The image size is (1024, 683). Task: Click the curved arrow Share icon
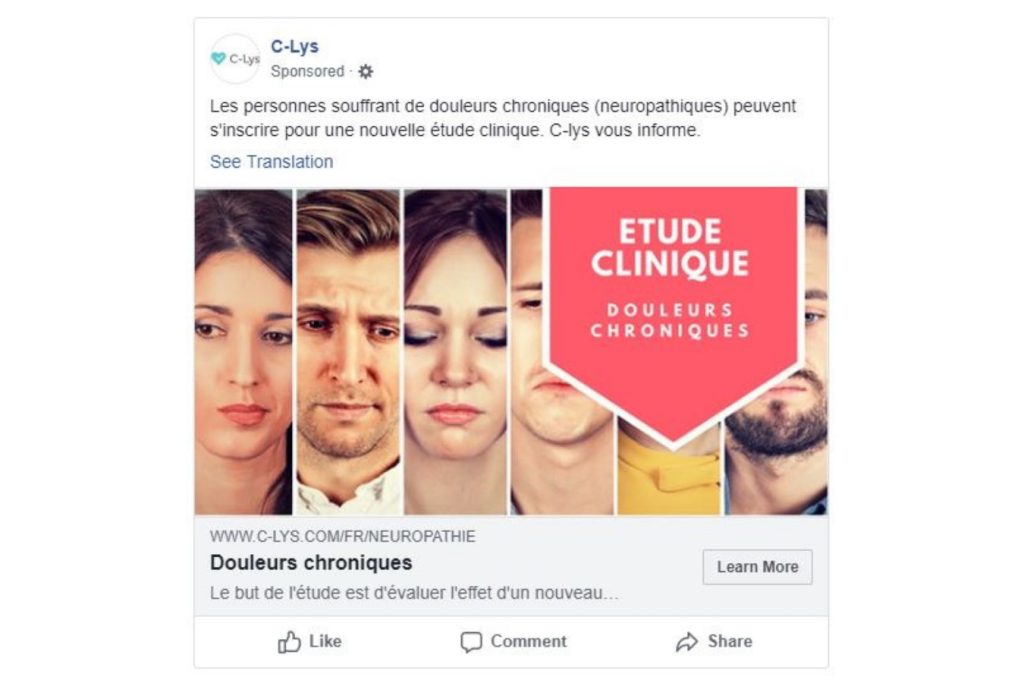click(x=686, y=642)
